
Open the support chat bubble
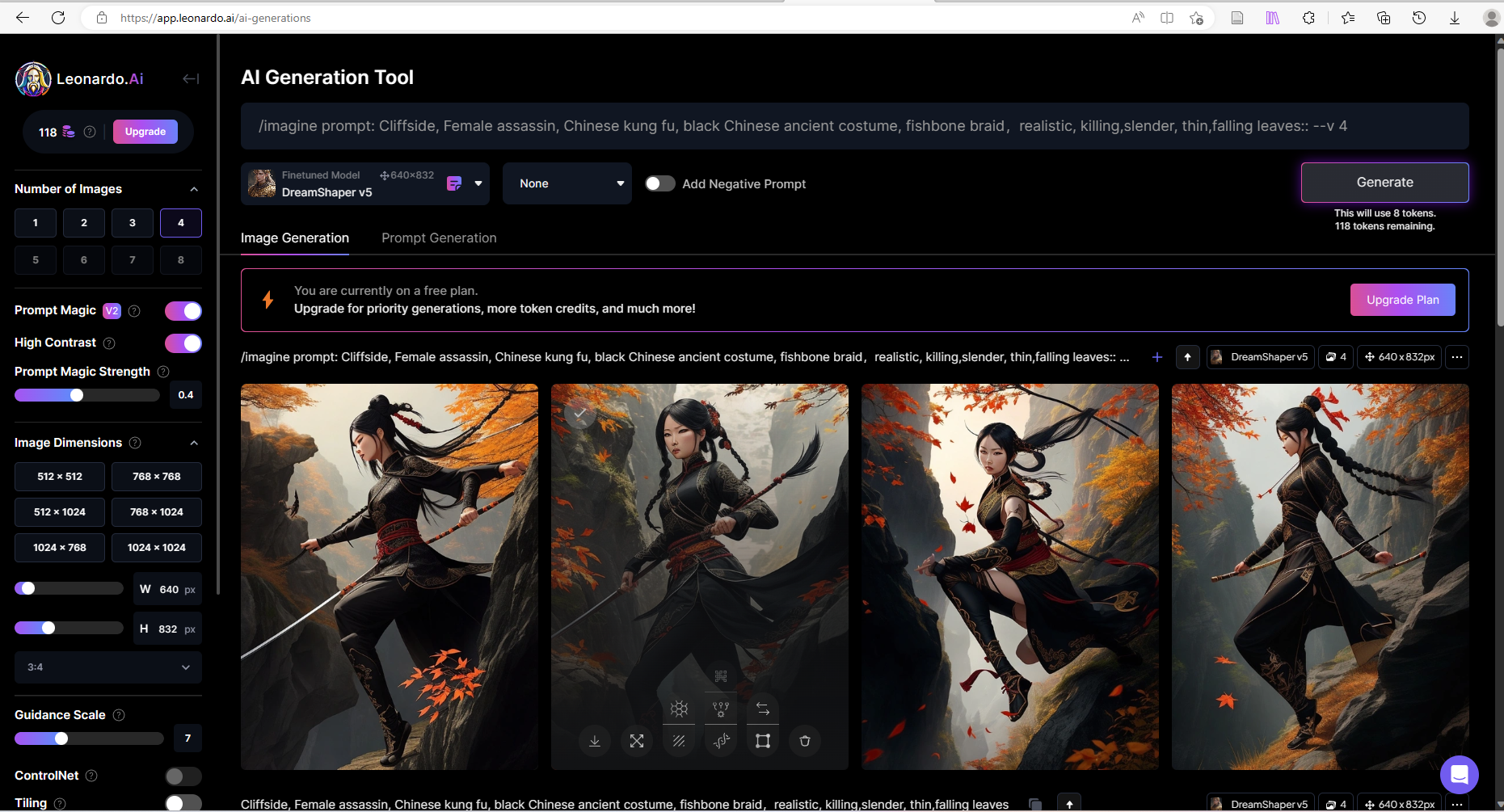point(1460,775)
